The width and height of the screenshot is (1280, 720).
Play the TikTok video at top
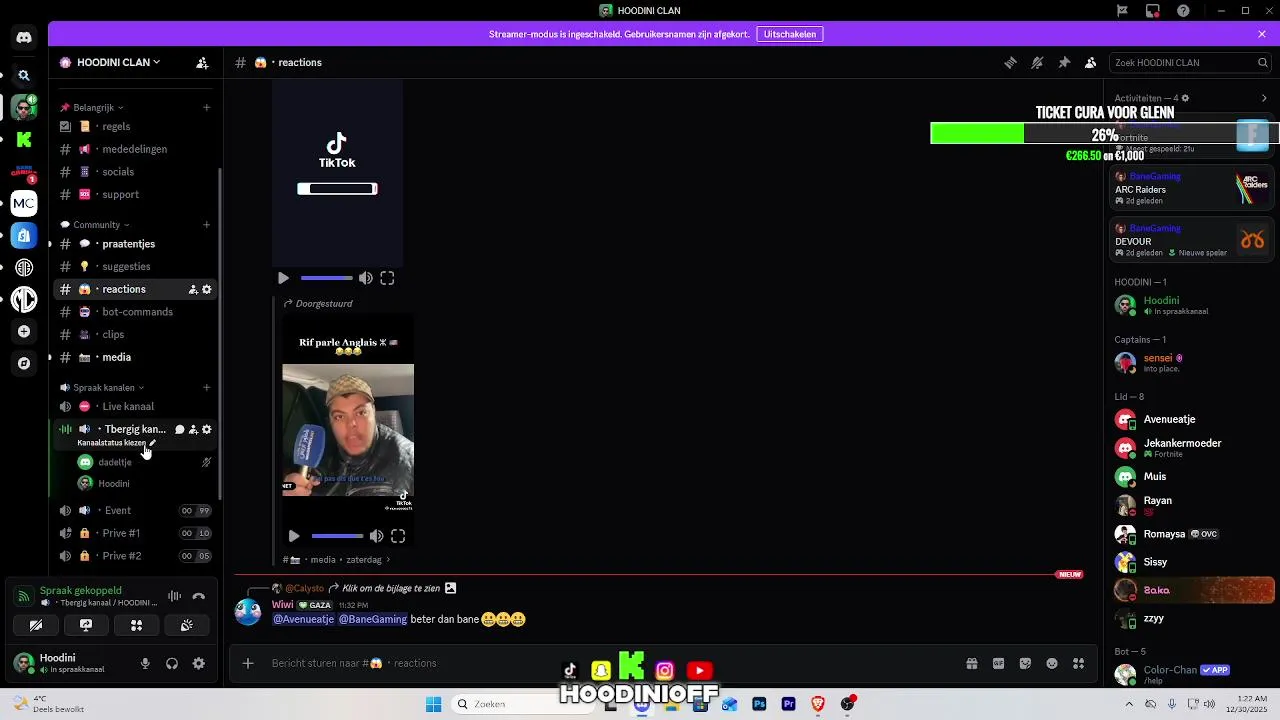coord(283,278)
